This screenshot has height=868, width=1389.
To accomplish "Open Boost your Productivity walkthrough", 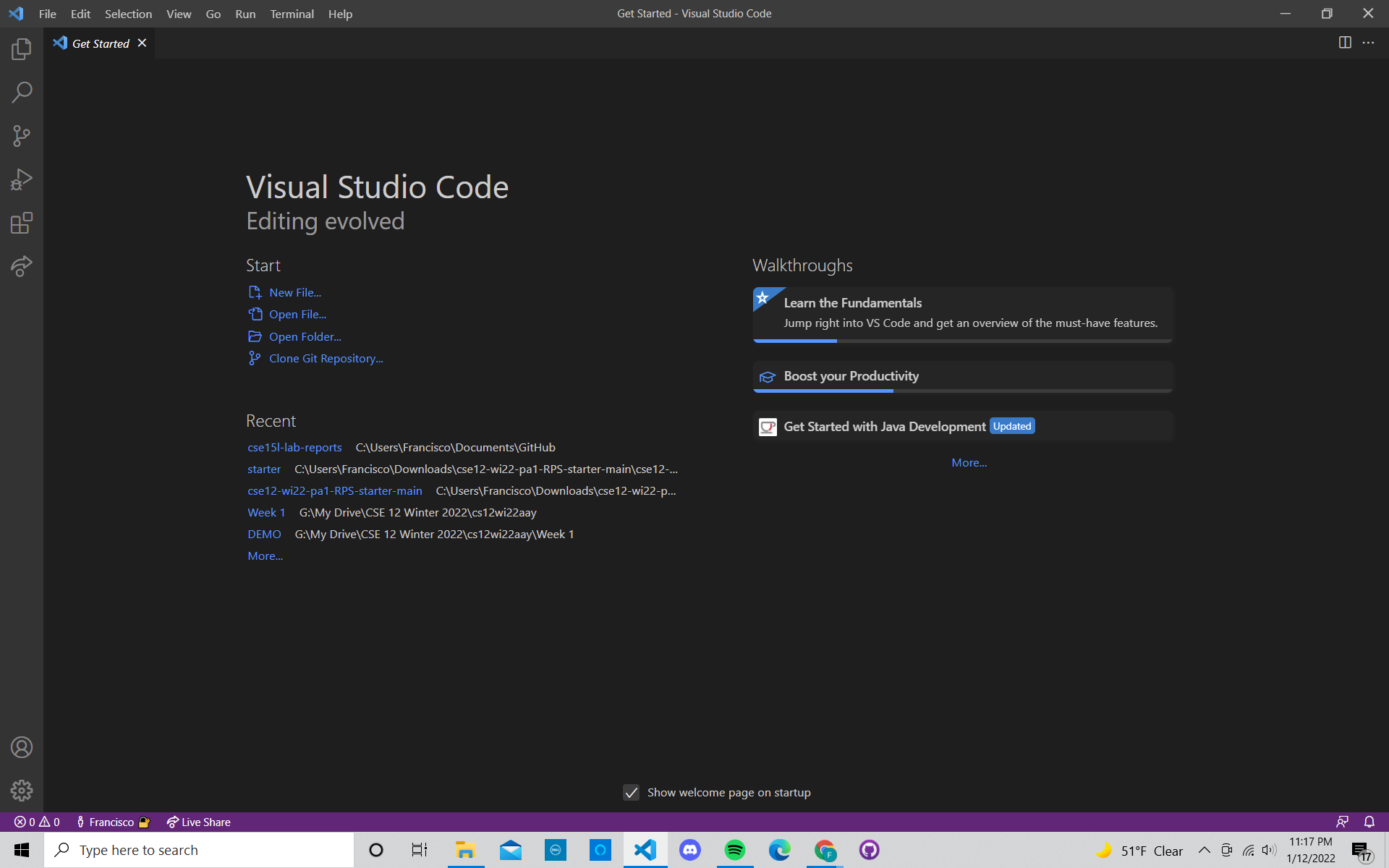I will 962,377.
